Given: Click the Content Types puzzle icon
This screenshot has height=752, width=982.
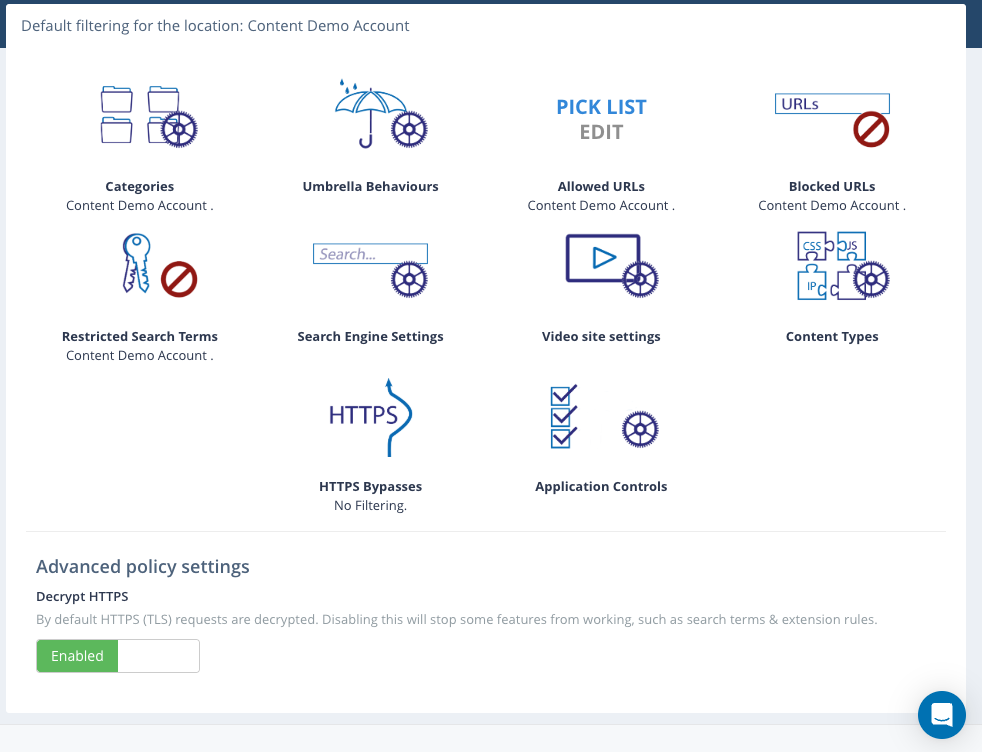Looking at the screenshot, I should pos(842,266).
